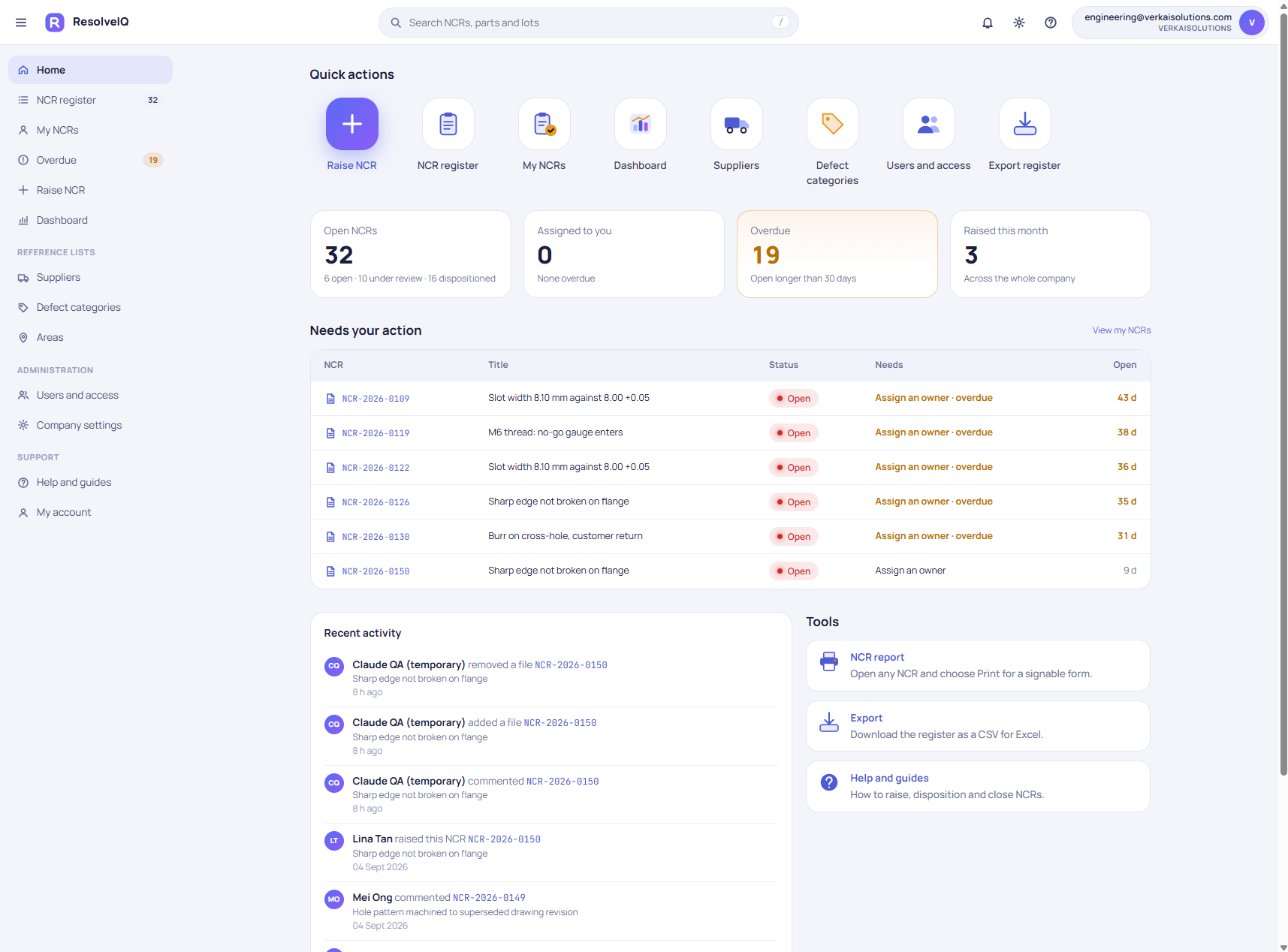
Task: Click the Export register download icon
Action: pos(1025,124)
